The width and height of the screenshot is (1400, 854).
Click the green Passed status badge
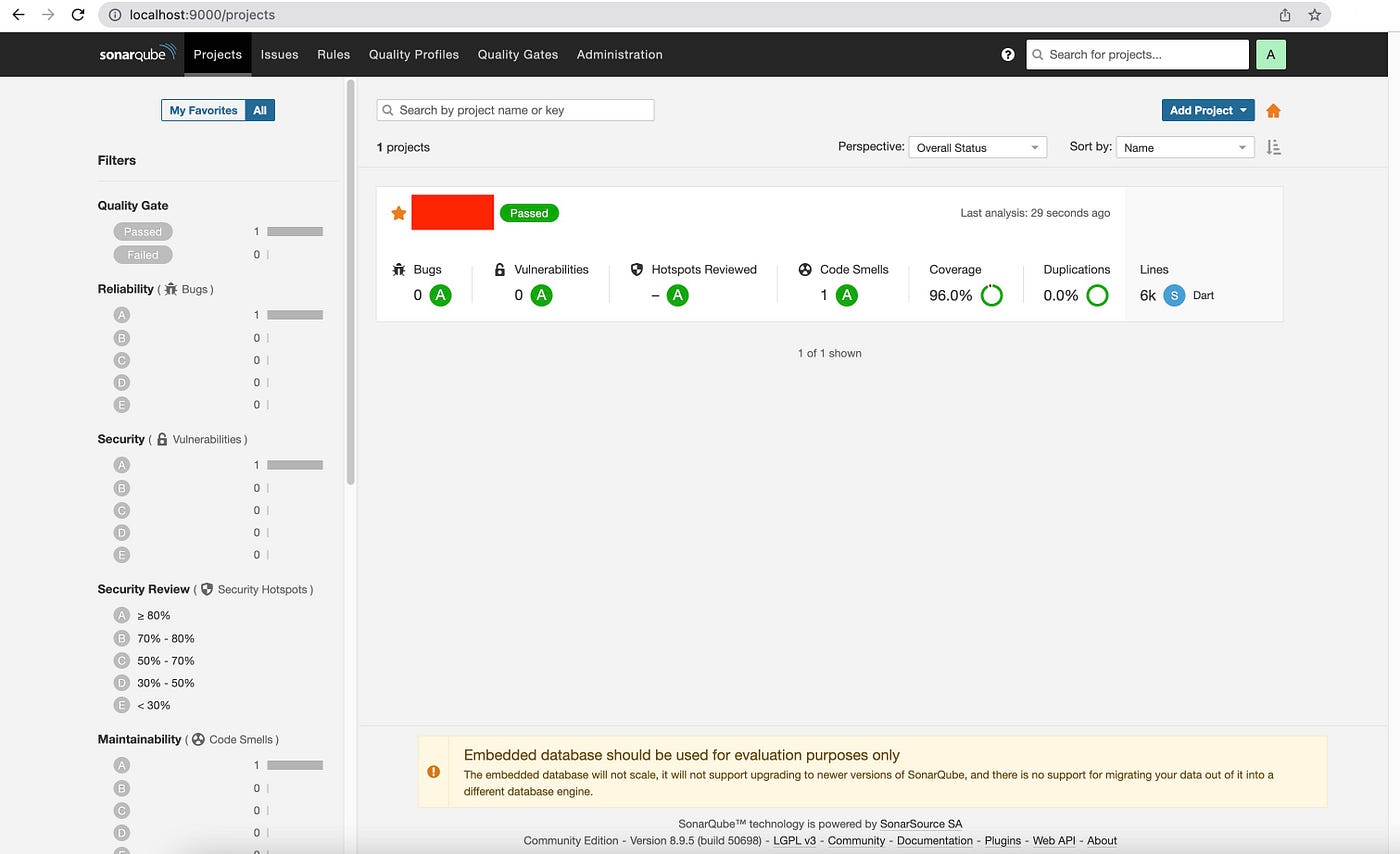point(529,213)
